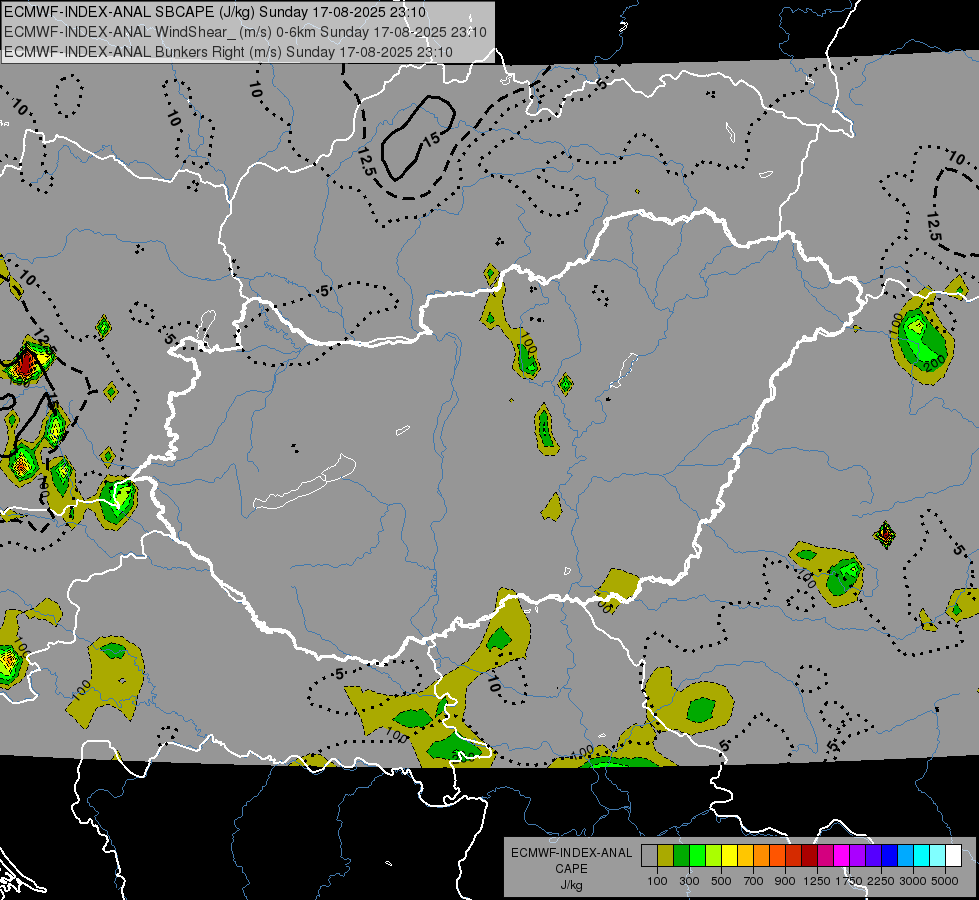Select the dark red legend swatch
The width and height of the screenshot is (979, 900).
tap(809, 856)
